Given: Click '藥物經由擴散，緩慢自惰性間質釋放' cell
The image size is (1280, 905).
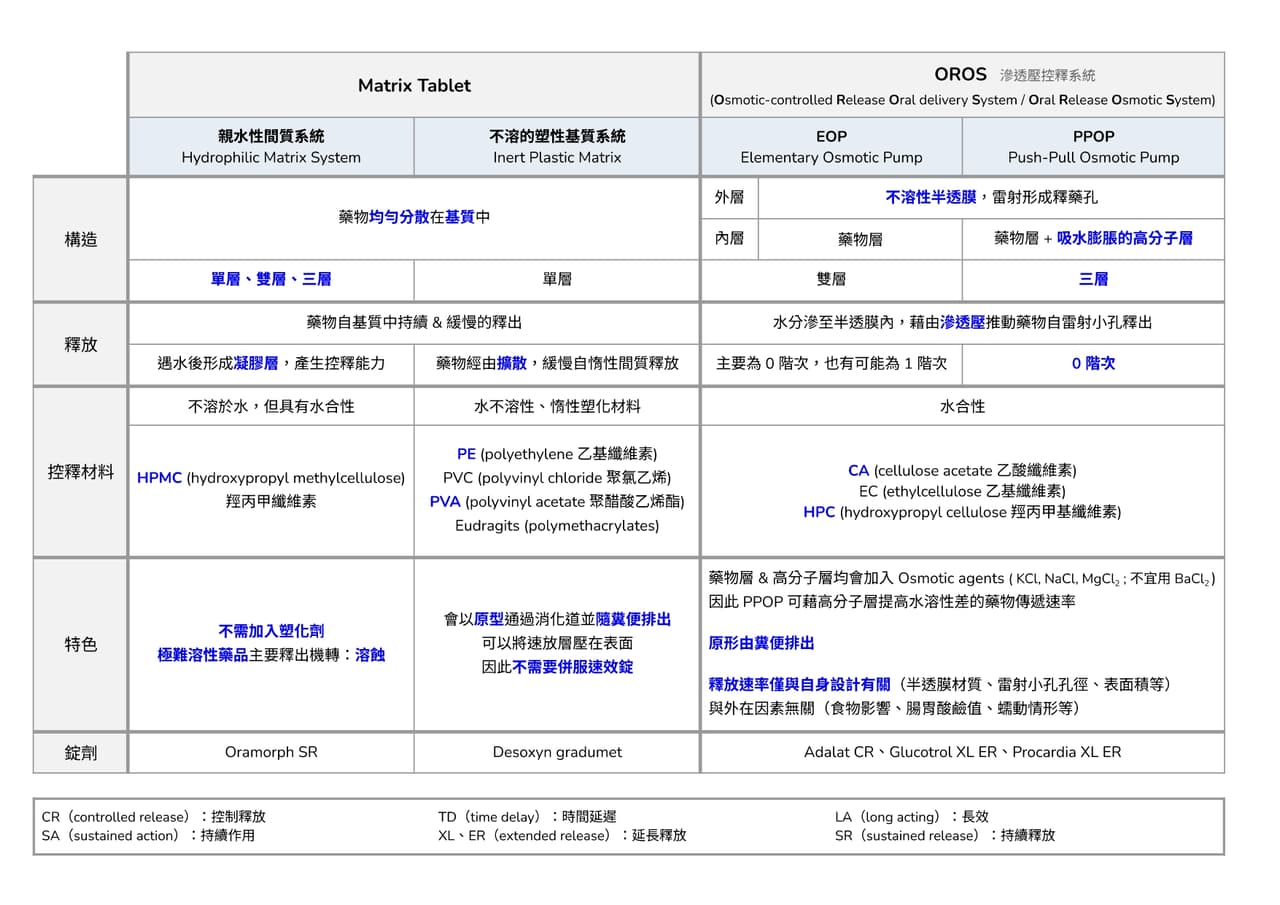Looking at the screenshot, I should (x=557, y=364).
